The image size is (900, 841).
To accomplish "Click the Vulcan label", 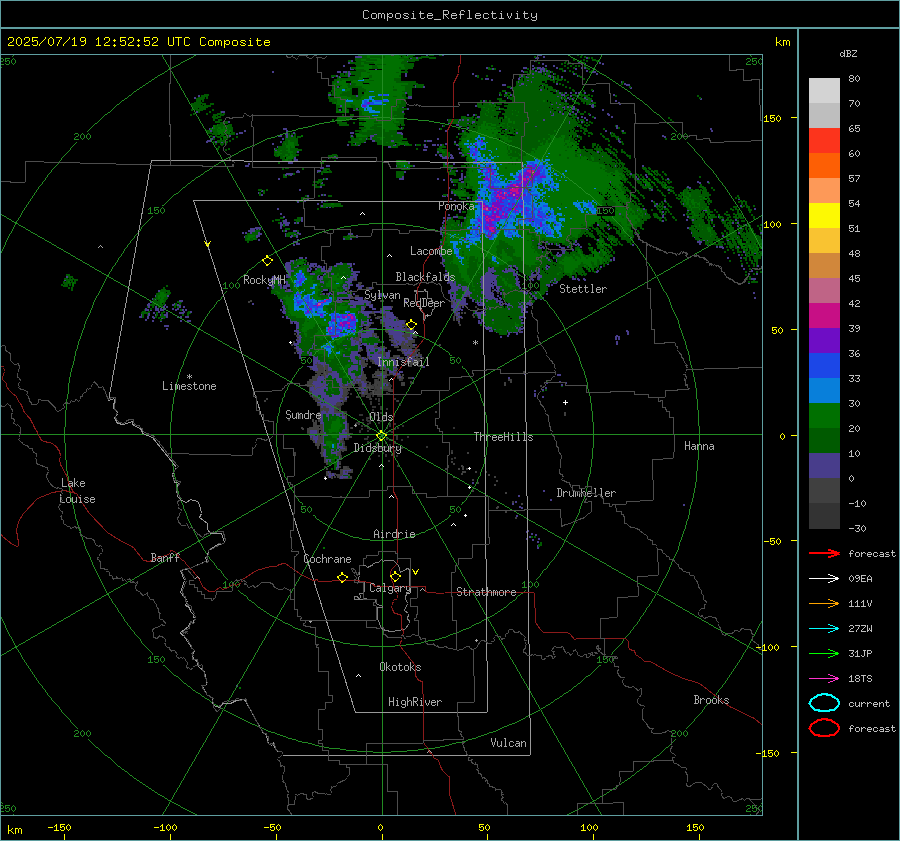I will (x=508, y=743).
